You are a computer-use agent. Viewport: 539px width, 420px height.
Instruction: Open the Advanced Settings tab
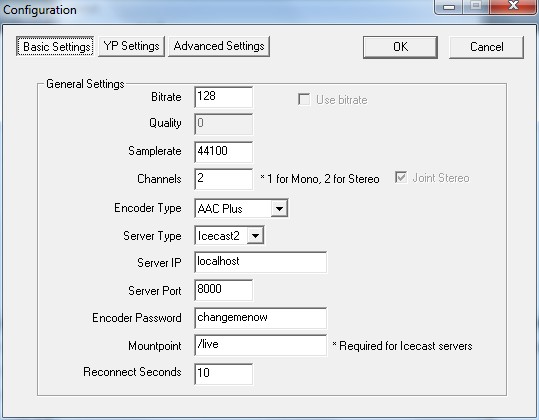point(219,46)
